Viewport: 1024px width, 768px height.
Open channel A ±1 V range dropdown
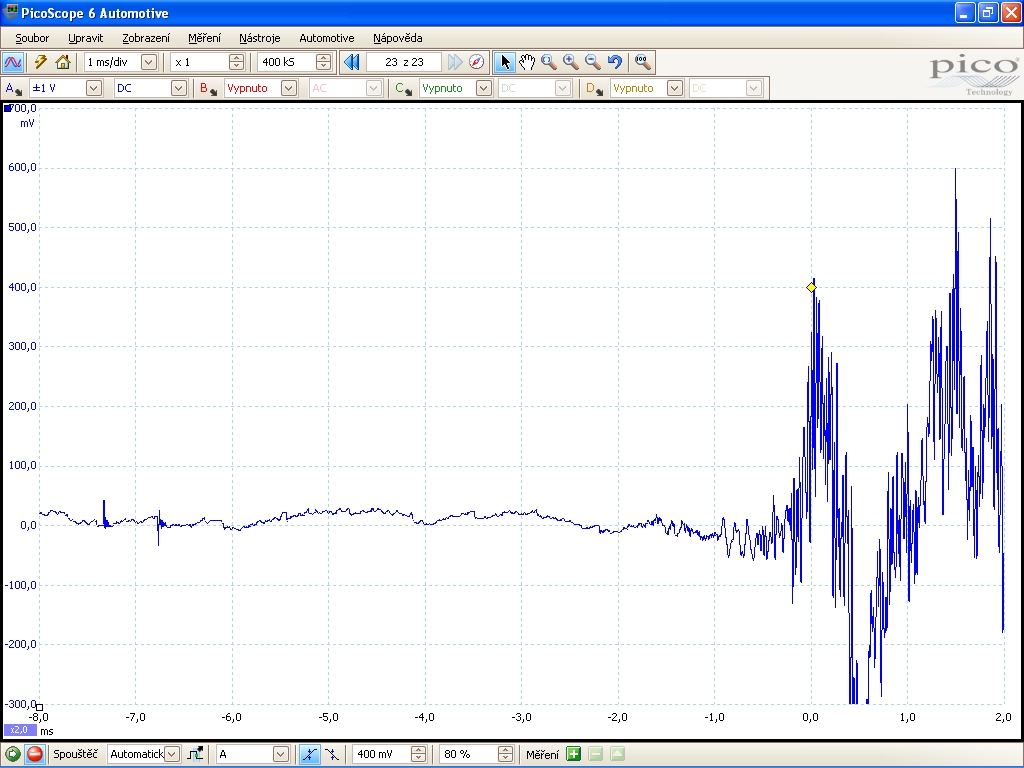93,88
